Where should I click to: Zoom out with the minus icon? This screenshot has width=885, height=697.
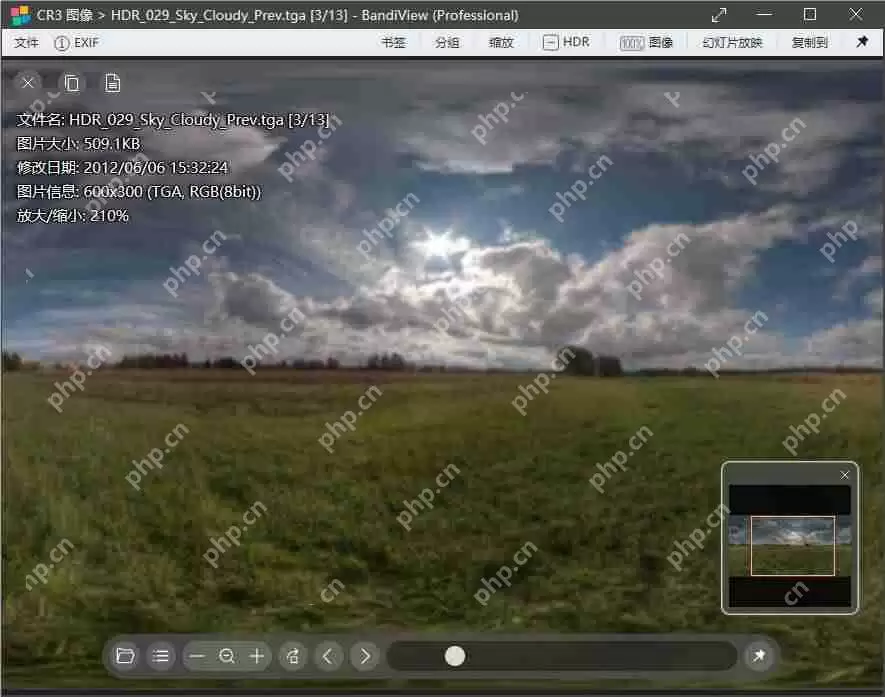coord(196,656)
